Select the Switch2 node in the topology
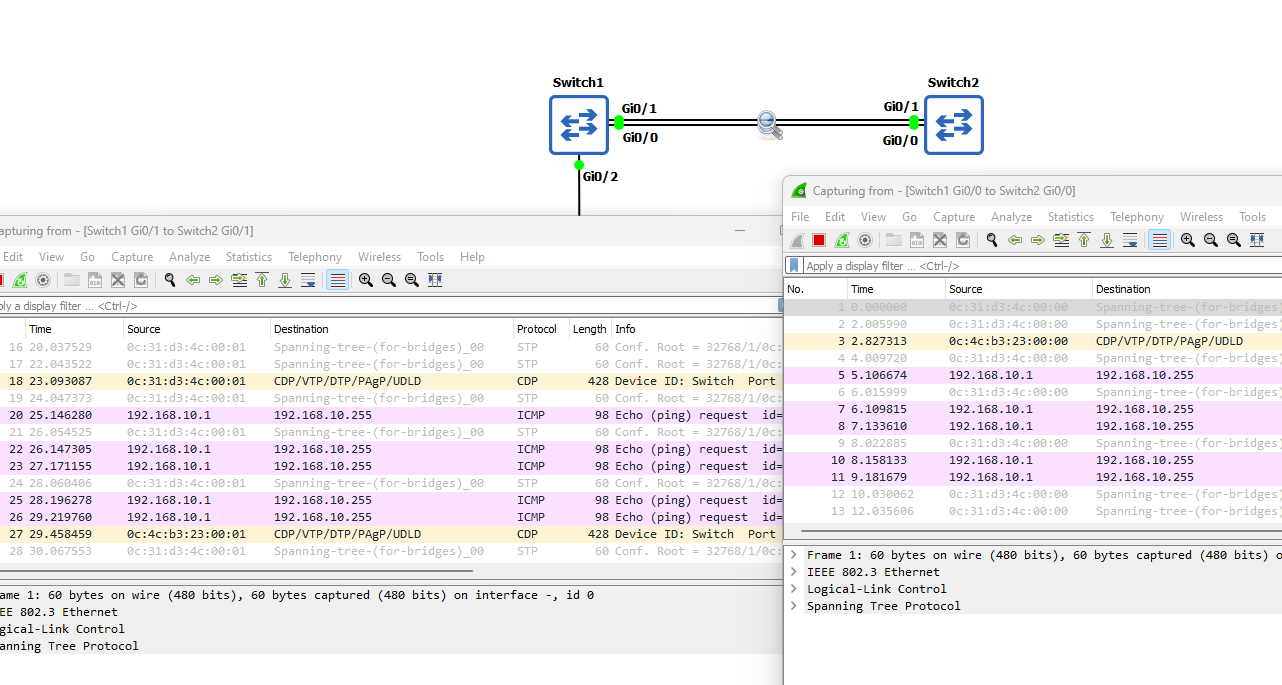The image size is (1282, 685). (953, 125)
